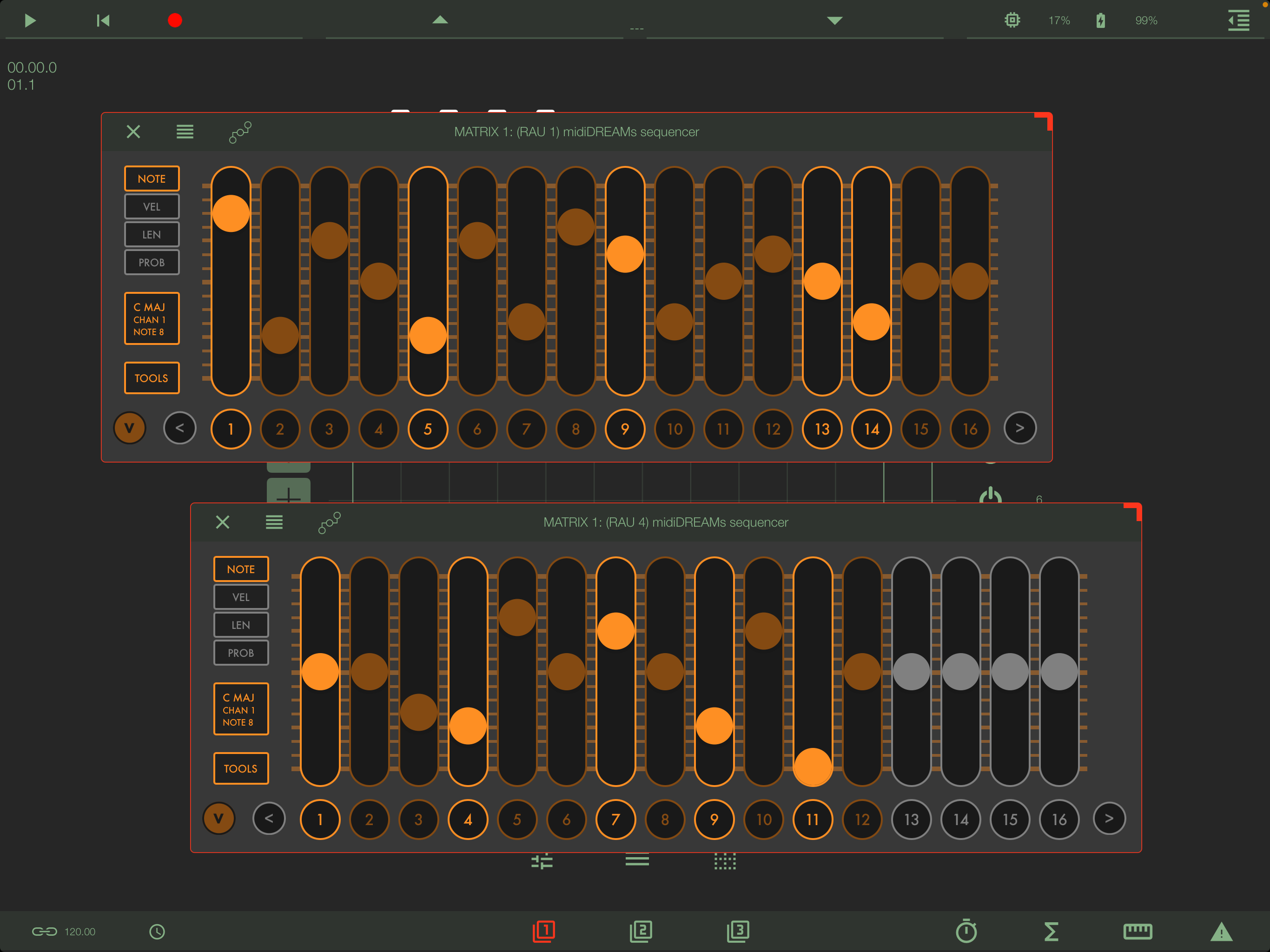Screen dimensions: 1270x952
Task: Toggle step 5 in RAU 1 sequencer
Action: [x=428, y=429]
